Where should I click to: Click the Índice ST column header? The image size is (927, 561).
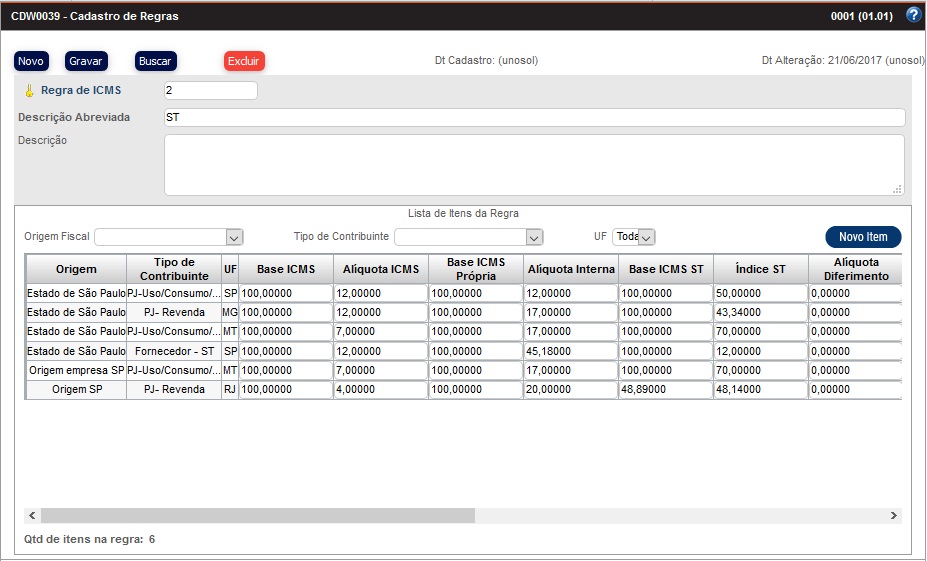759,269
